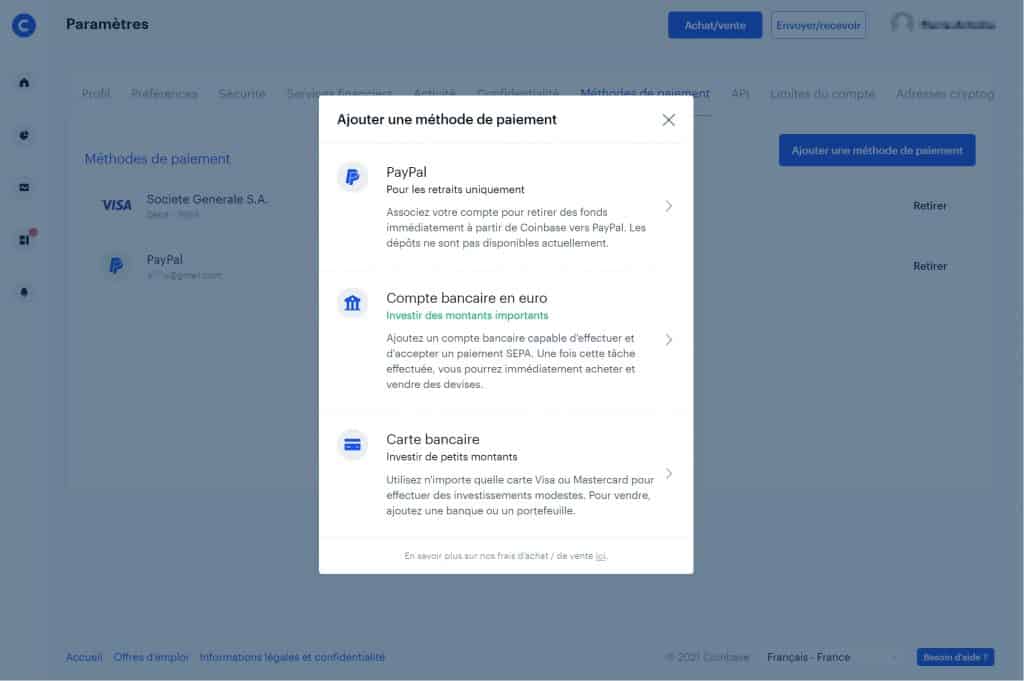Open the messages icon in the sidebar

tap(23, 187)
